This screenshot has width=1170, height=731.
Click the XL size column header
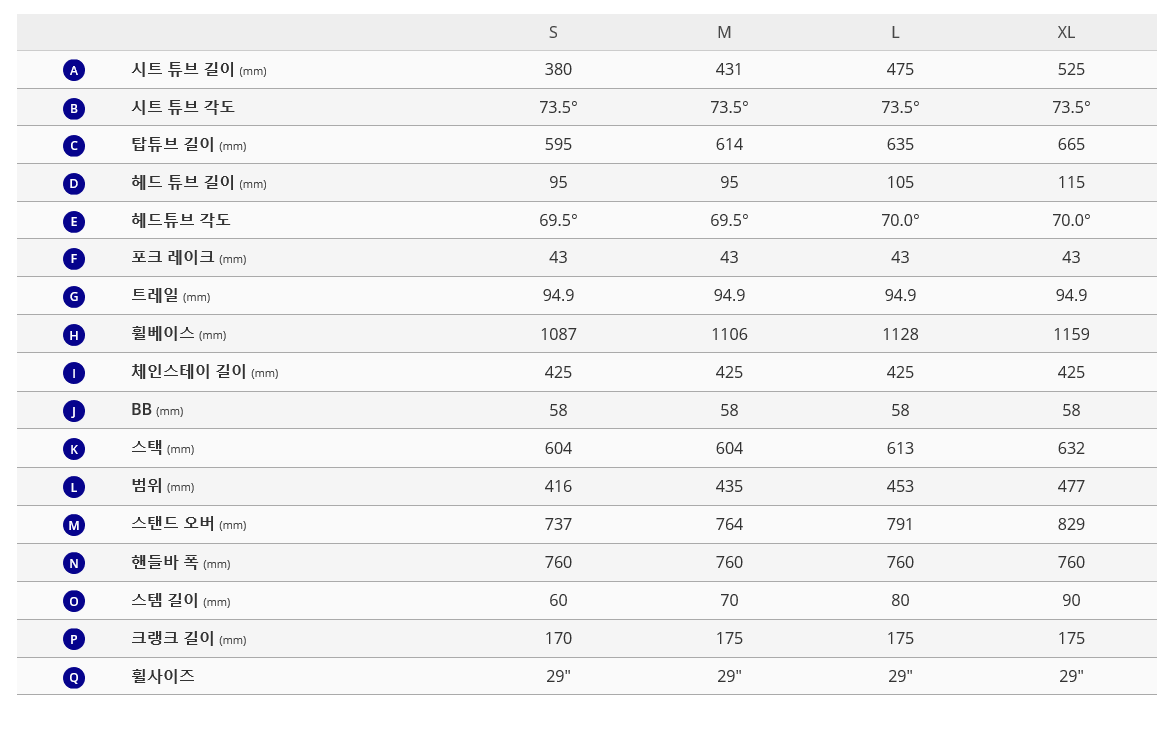[x=1066, y=32]
